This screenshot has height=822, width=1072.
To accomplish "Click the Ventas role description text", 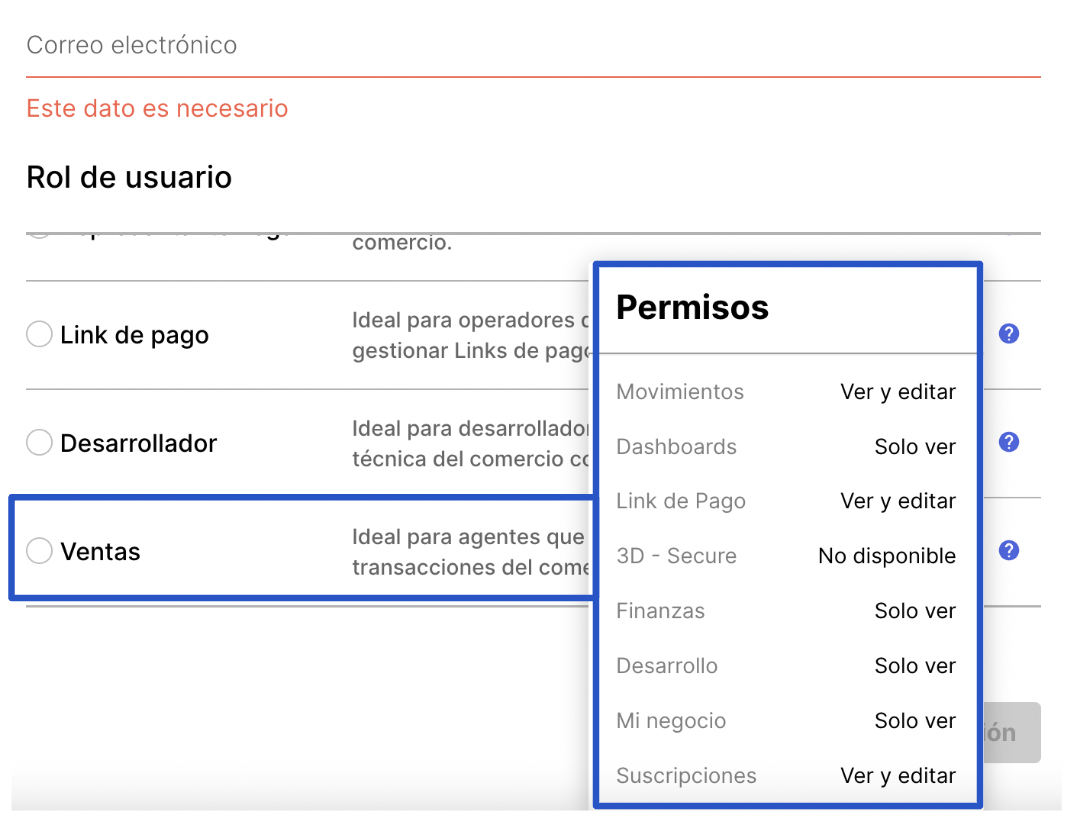I will click(468, 552).
